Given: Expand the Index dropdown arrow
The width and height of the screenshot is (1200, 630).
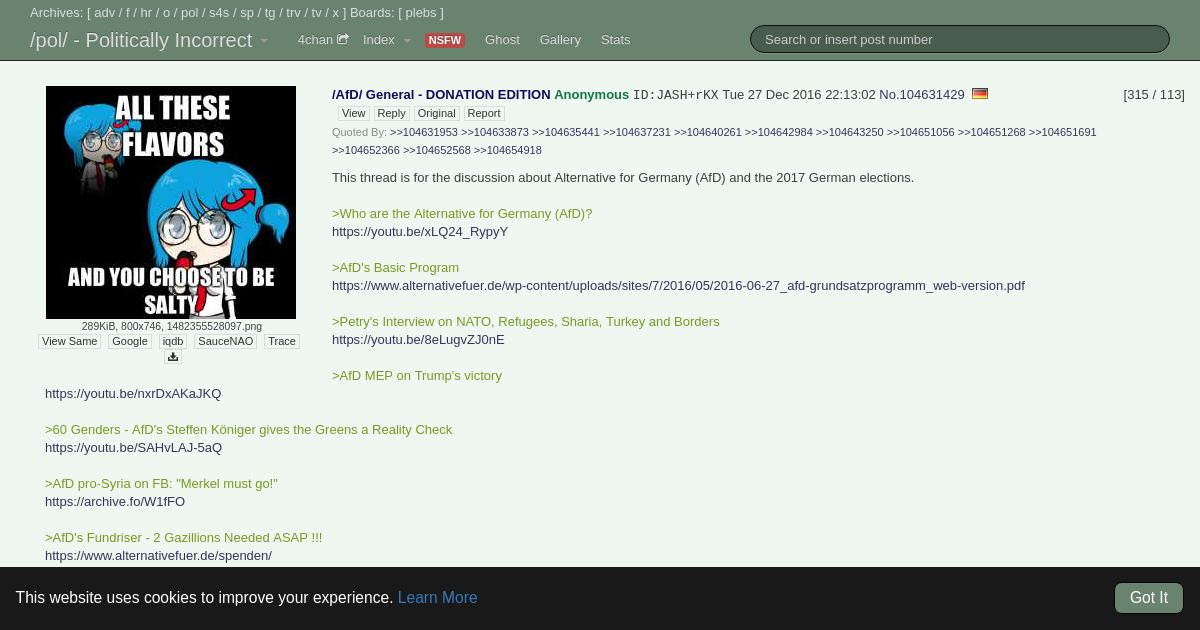Looking at the screenshot, I should 407,41.
